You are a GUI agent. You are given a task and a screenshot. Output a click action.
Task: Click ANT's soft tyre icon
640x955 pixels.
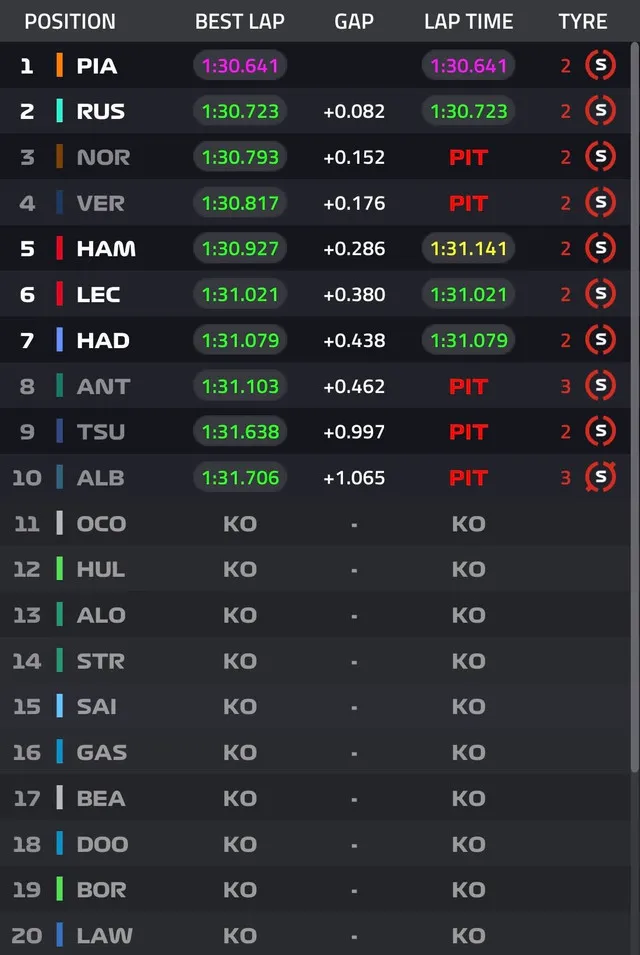pyautogui.click(x=600, y=386)
